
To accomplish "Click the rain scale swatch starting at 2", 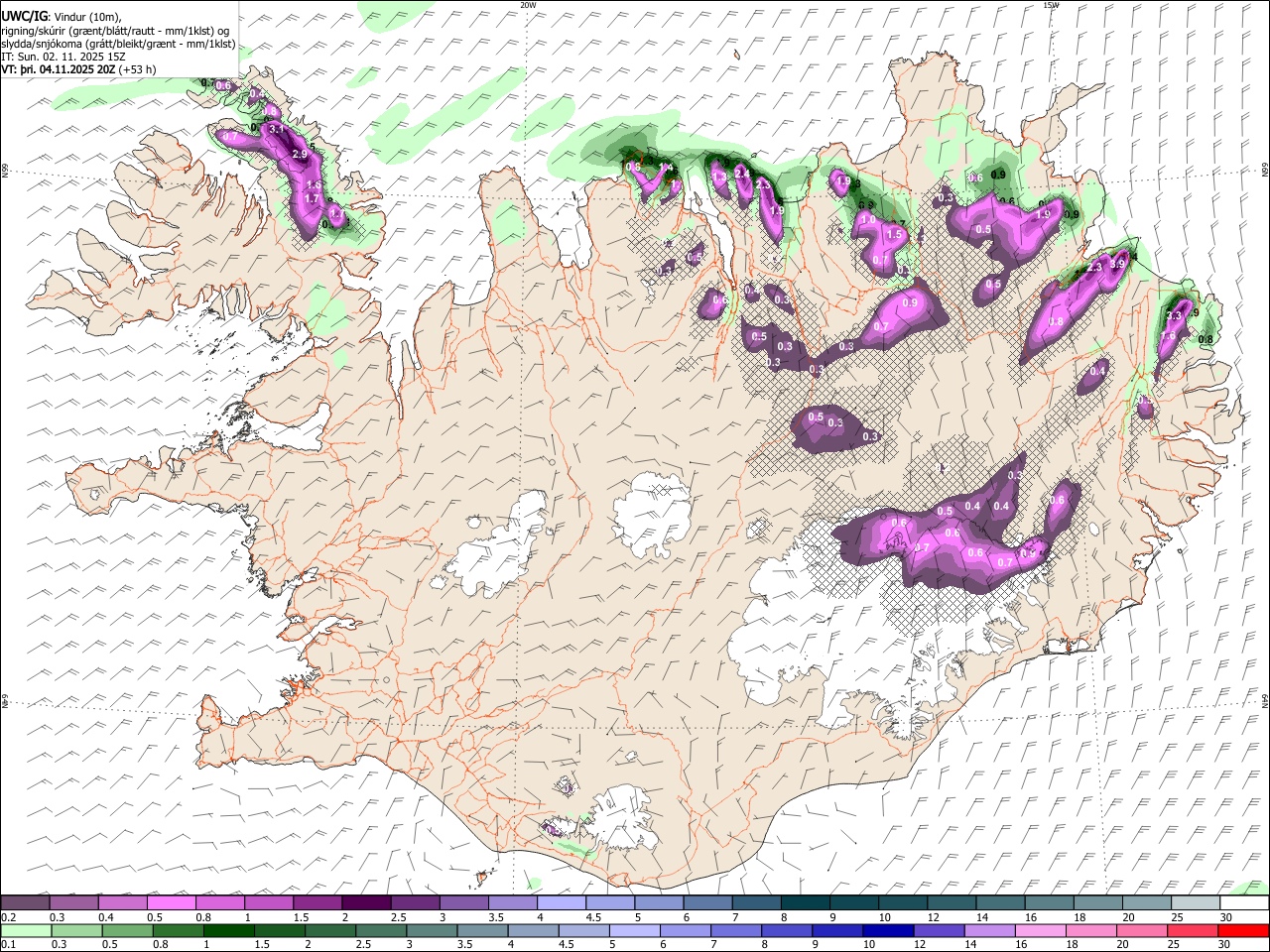I will pyautogui.click(x=331, y=930).
